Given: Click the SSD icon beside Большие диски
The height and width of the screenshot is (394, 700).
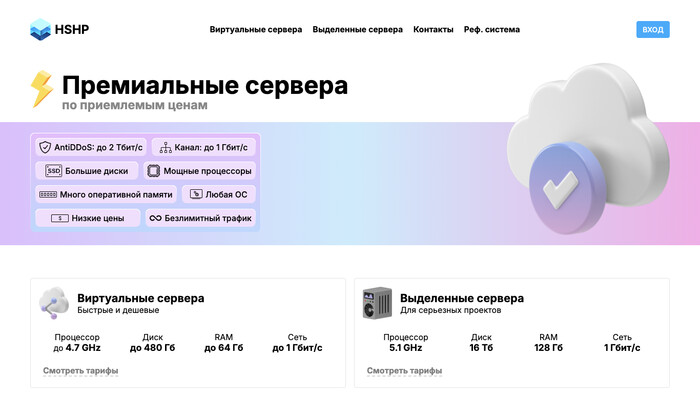Looking at the screenshot, I should (x=54, y=171).
